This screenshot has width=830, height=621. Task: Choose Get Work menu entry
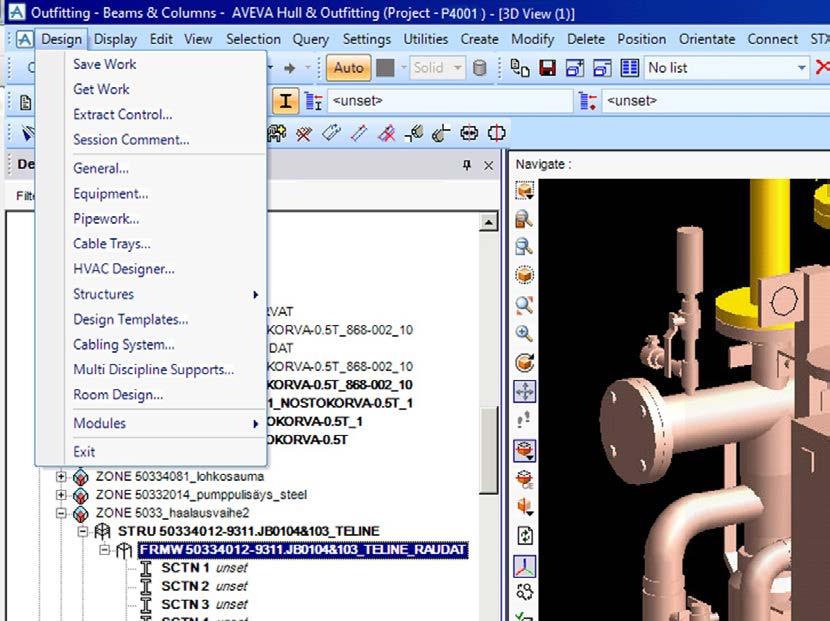point(101,89)
